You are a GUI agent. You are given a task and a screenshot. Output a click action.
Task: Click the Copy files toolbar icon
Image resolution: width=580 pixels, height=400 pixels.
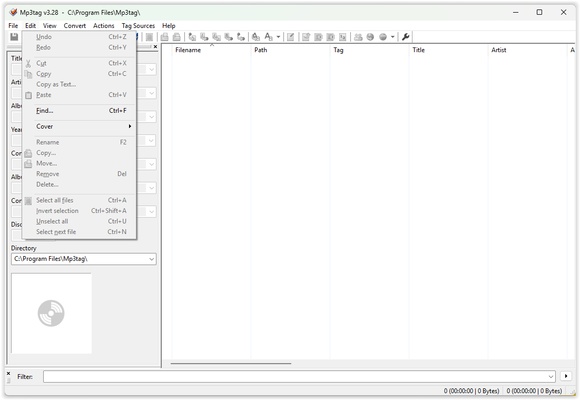click(165, 37)
